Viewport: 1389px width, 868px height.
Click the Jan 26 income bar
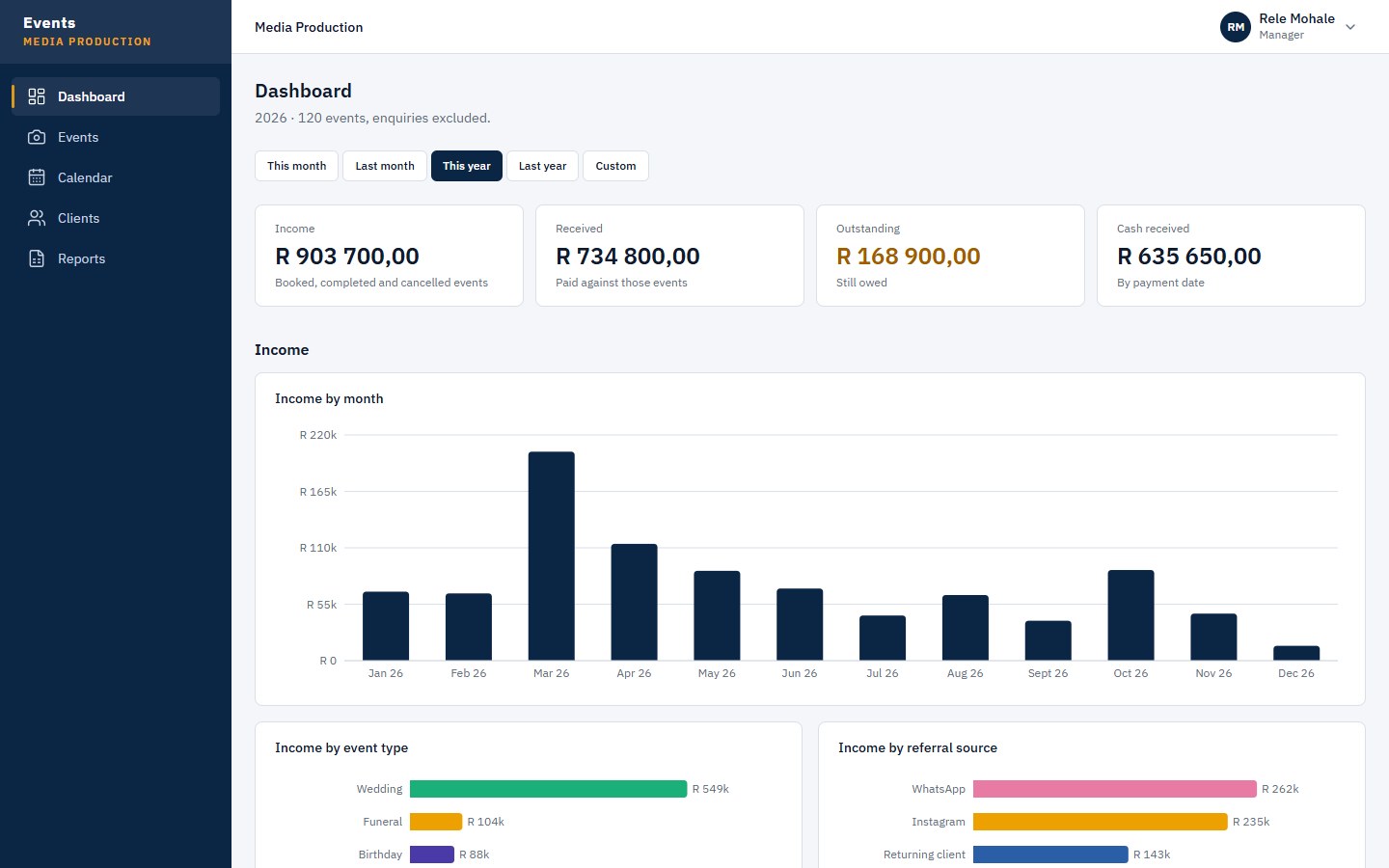[x=386, y=626]
